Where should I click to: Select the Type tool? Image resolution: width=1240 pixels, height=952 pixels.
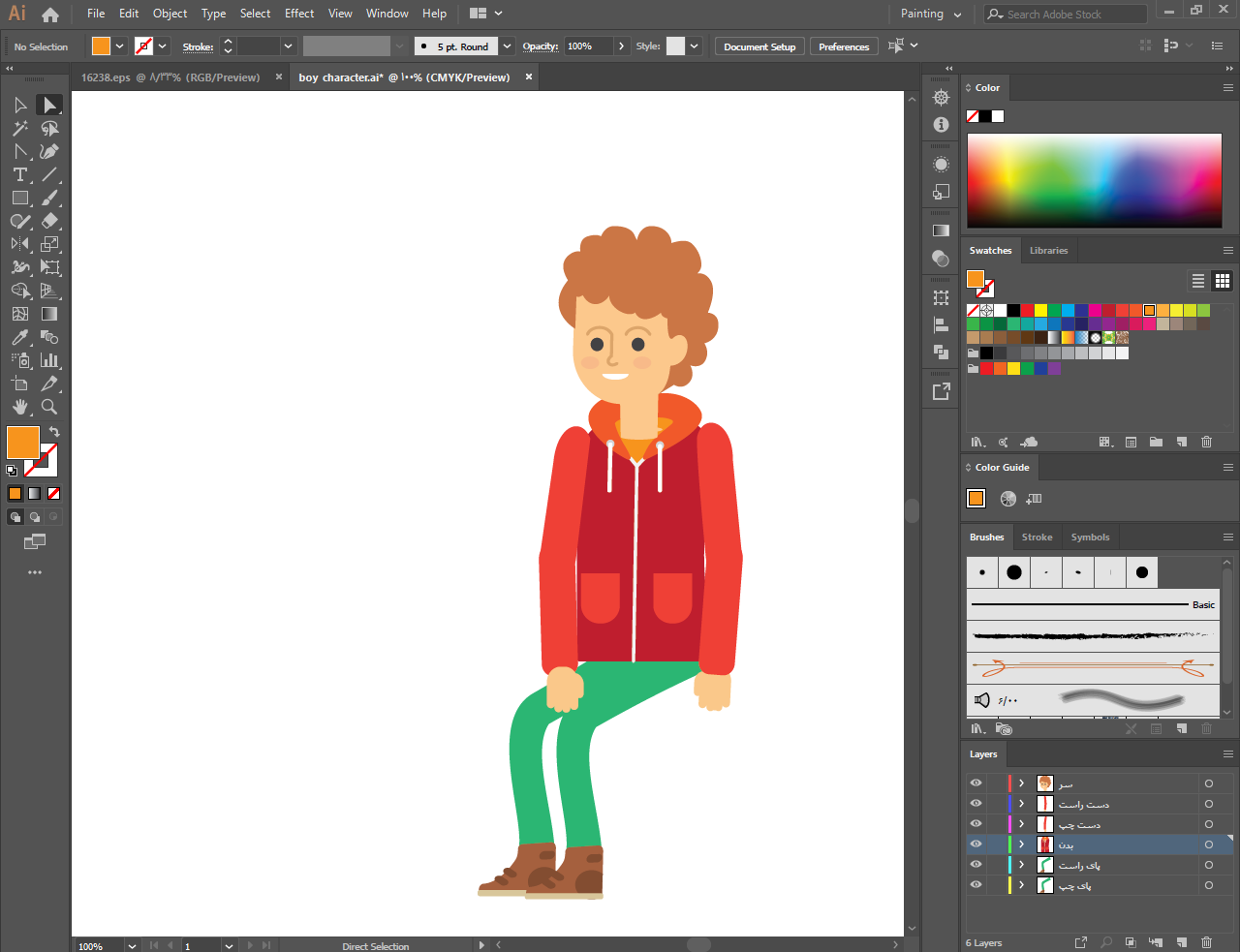[x=20, y=174]
